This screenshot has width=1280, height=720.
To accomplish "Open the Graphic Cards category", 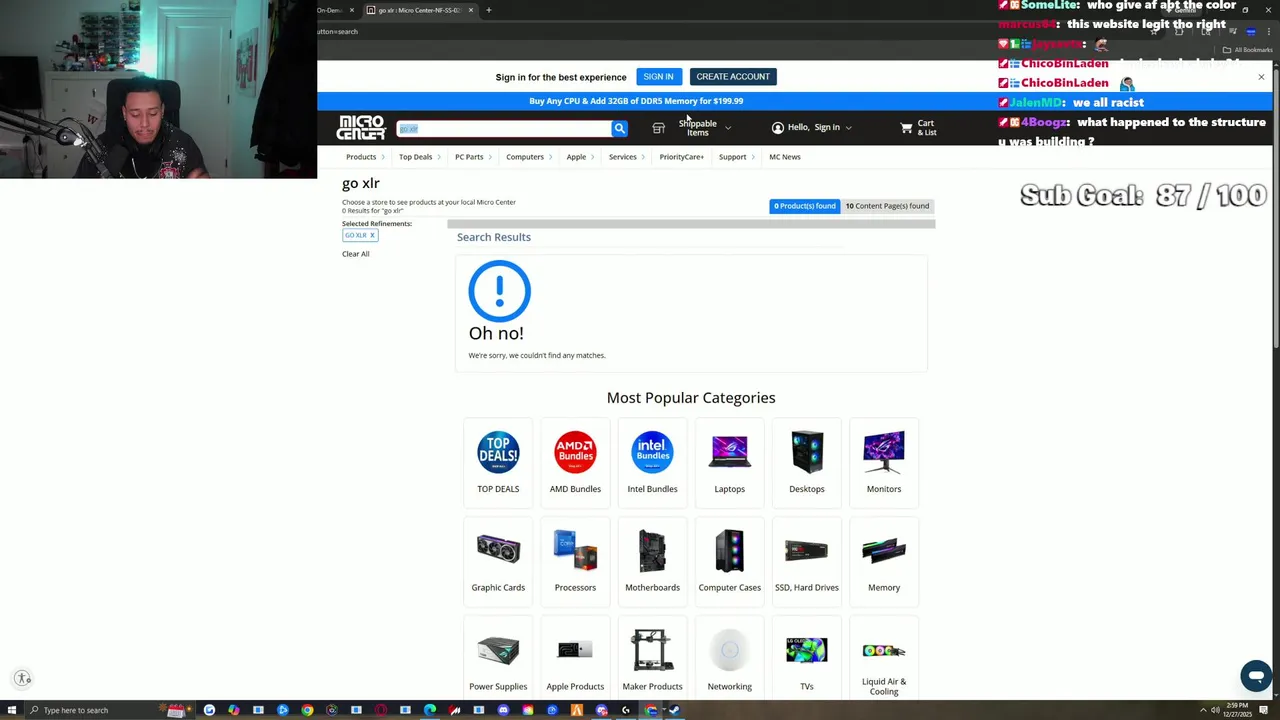I will coord(498,561).
